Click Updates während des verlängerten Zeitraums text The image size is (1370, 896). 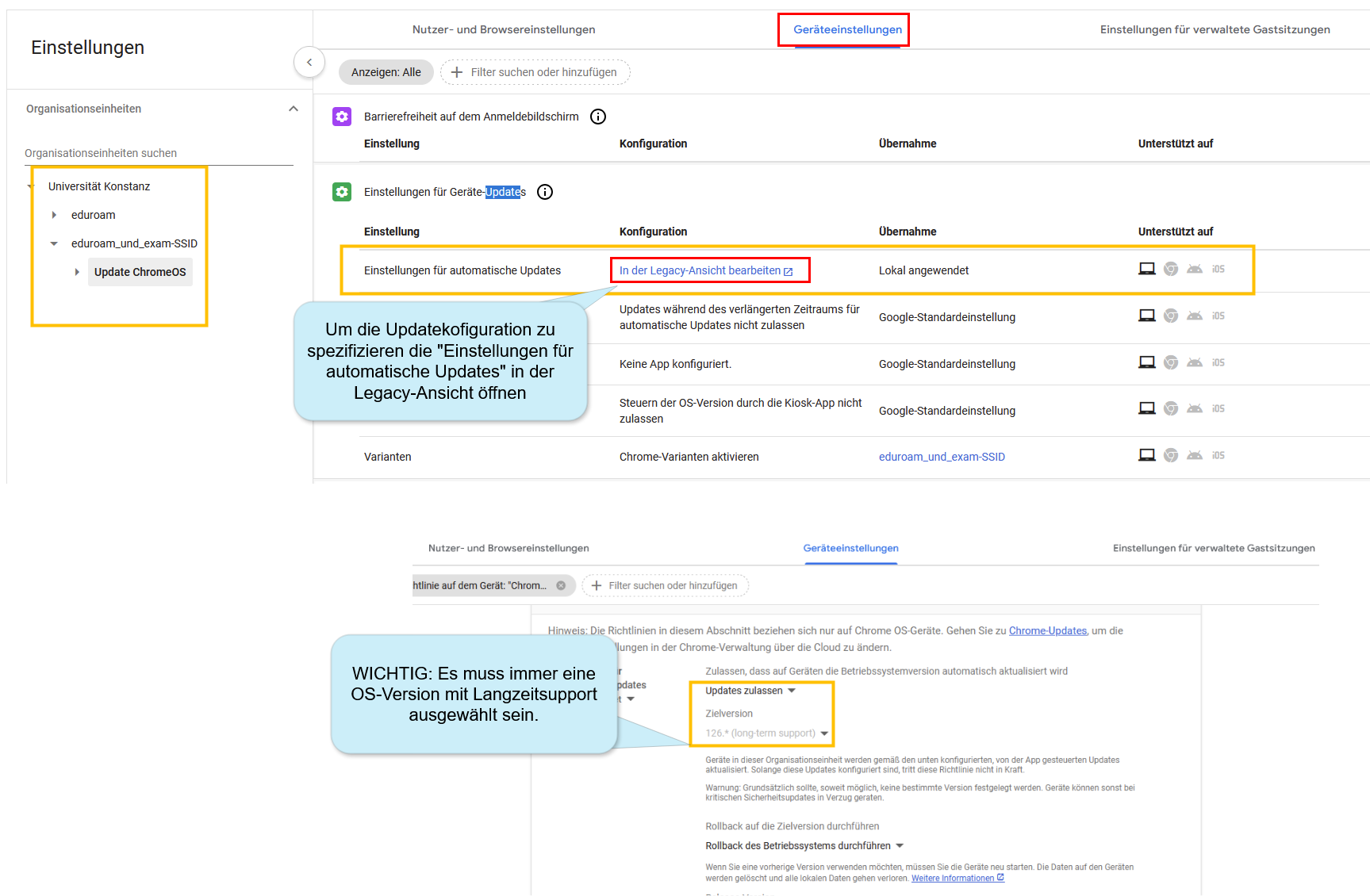pyautogui.click(x=739, y=317)
